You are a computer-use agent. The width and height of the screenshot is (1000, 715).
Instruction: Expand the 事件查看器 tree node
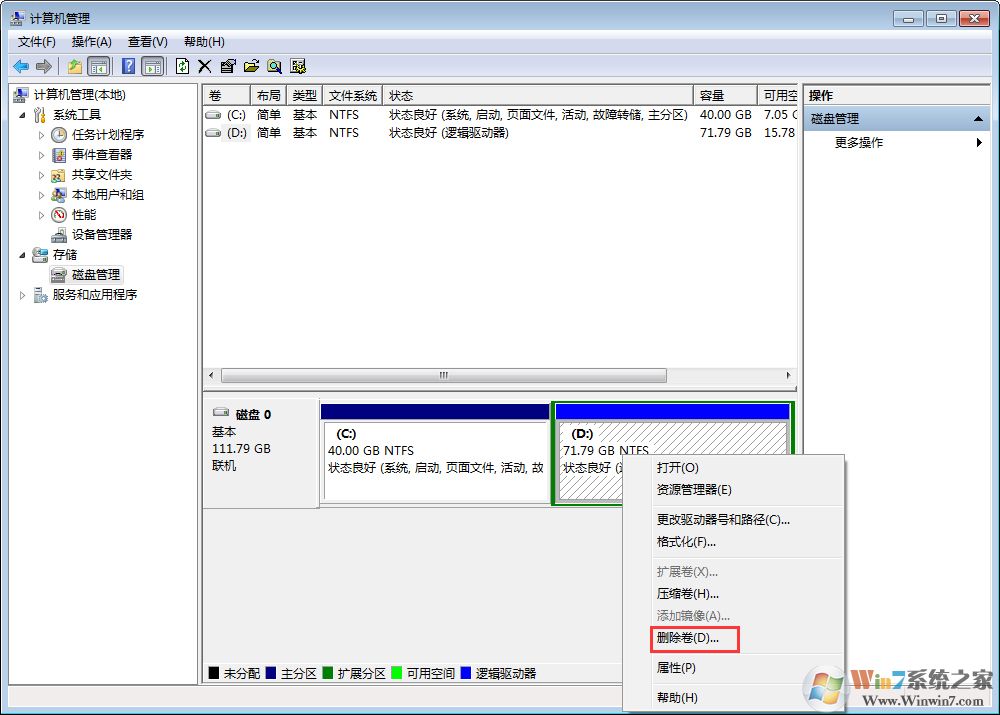pyautogui.click(x=44, y=154)
